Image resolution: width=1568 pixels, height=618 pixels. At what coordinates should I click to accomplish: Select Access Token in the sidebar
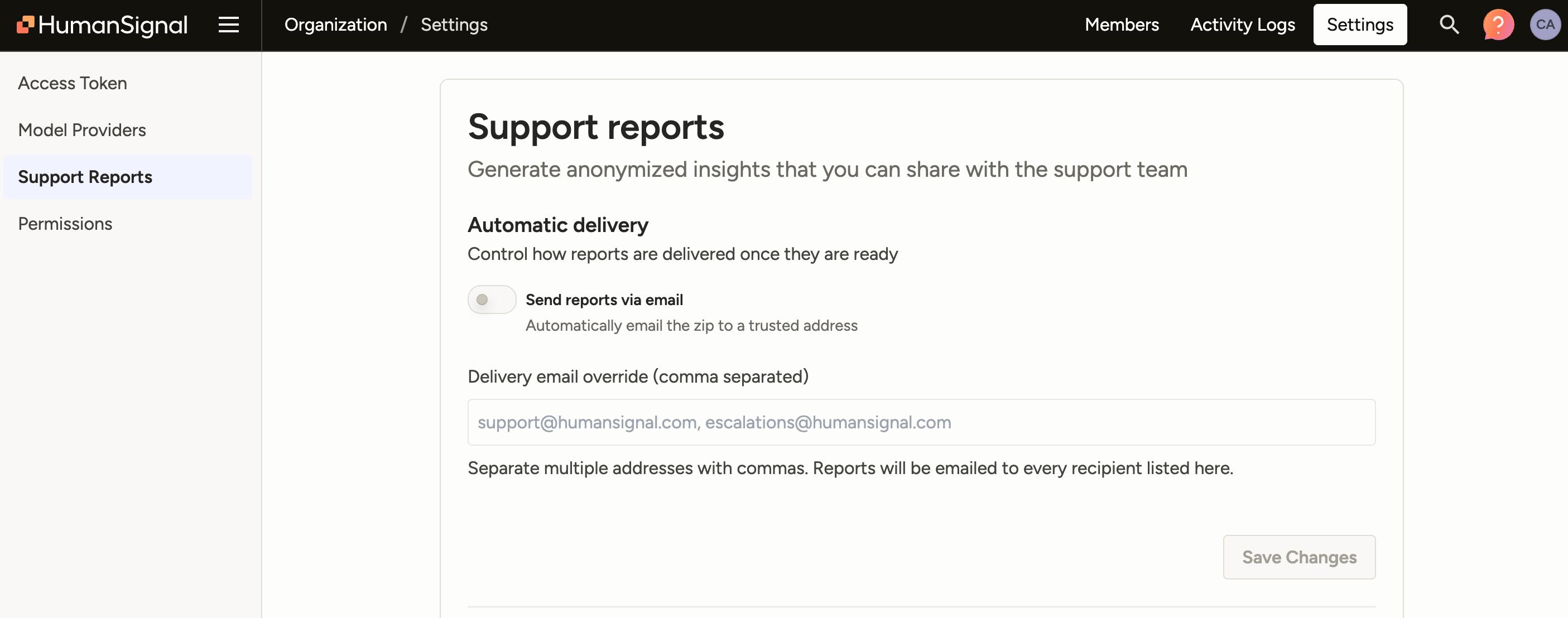72,83
